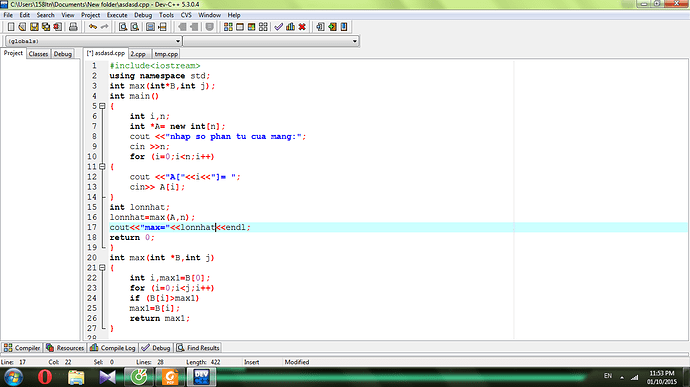Image resolution: width=690 pixels, height=387 pixels.
Task: Open the empty function list dropdown
Action: [271, 41]
